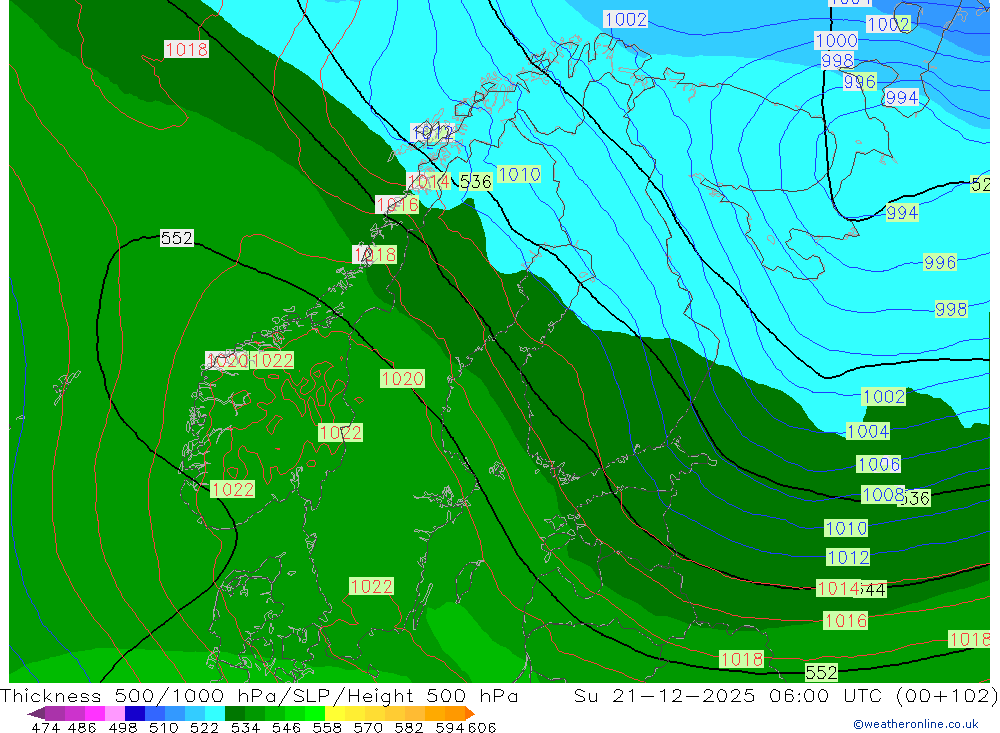This screenshot has width=1000, height=733.
Task: Click the legend value 474
Action: (x=46, y=728)
